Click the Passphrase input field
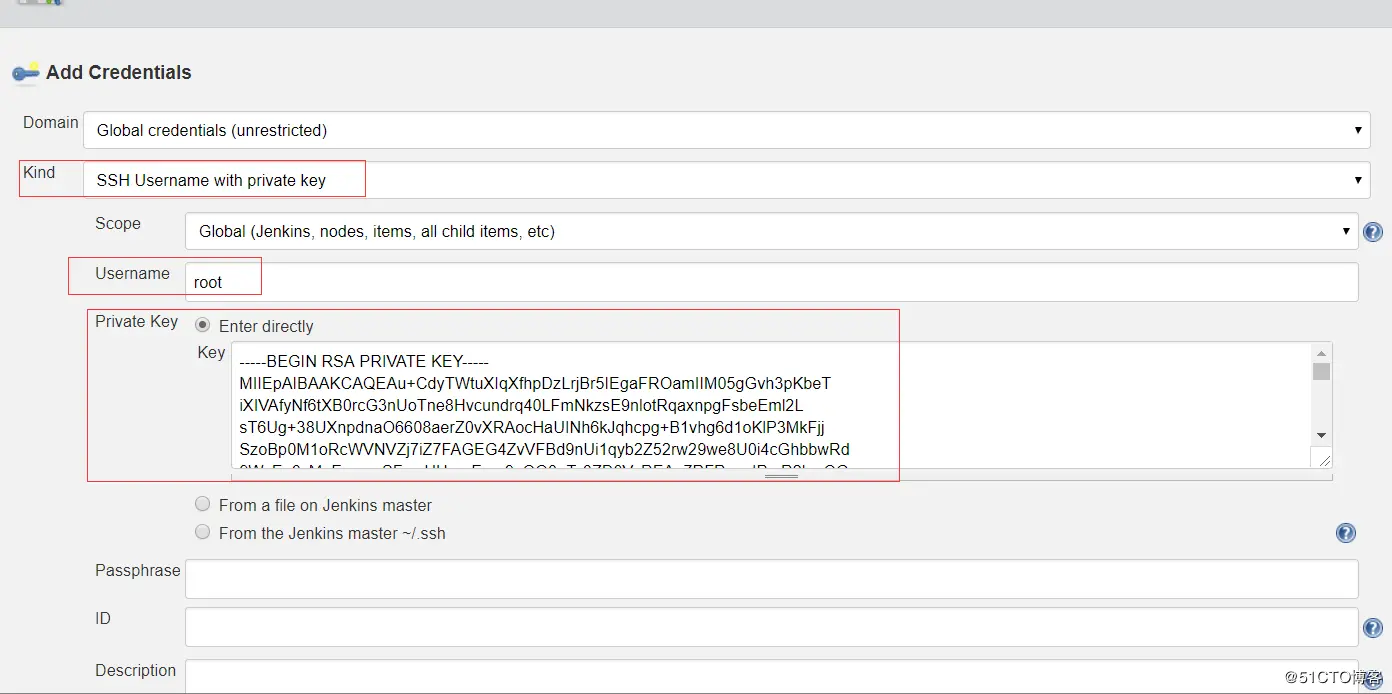Image resolution: width=1392 pixels, height=694 pixels. pos(772,579)
